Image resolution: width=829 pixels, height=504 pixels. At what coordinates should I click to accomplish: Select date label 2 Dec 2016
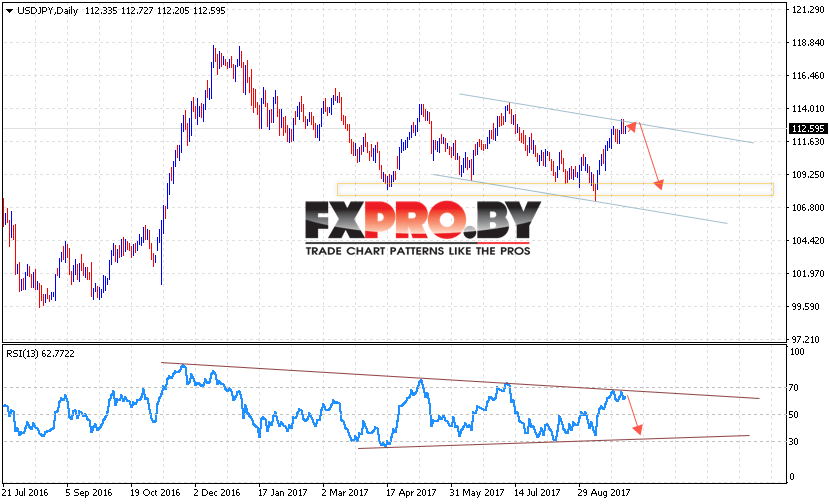tap(217, 492)
